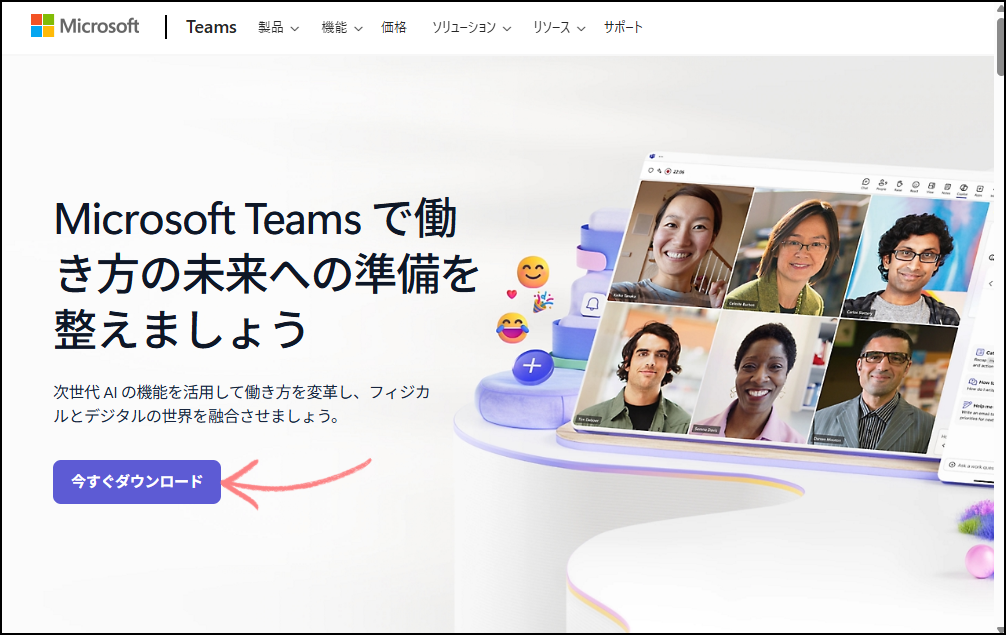1006x635 pixels.
Task: Click the 22:06 meeting timer
Action: (x=679, y=172)
